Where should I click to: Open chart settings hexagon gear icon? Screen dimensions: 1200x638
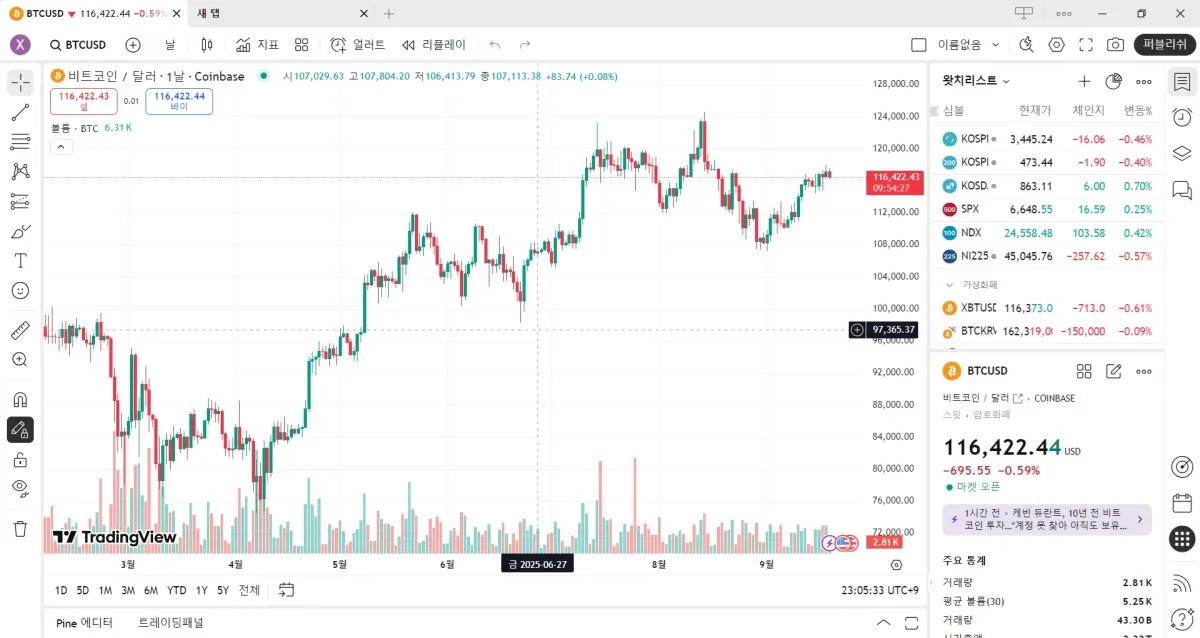pos(1056,45)
